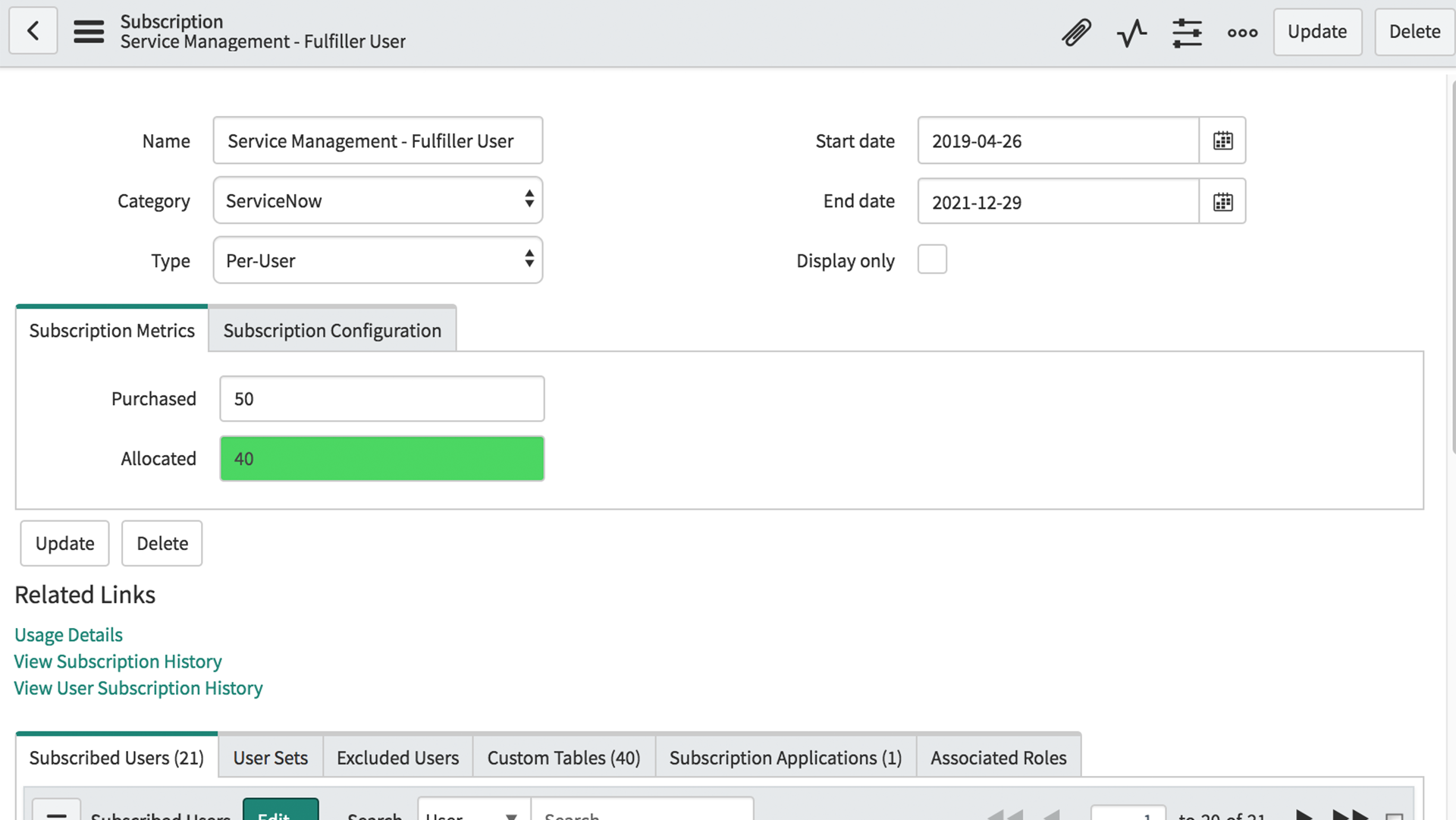Open the personalize form sliders icon
1456x820 pixels.
[x=1187, y=32]
